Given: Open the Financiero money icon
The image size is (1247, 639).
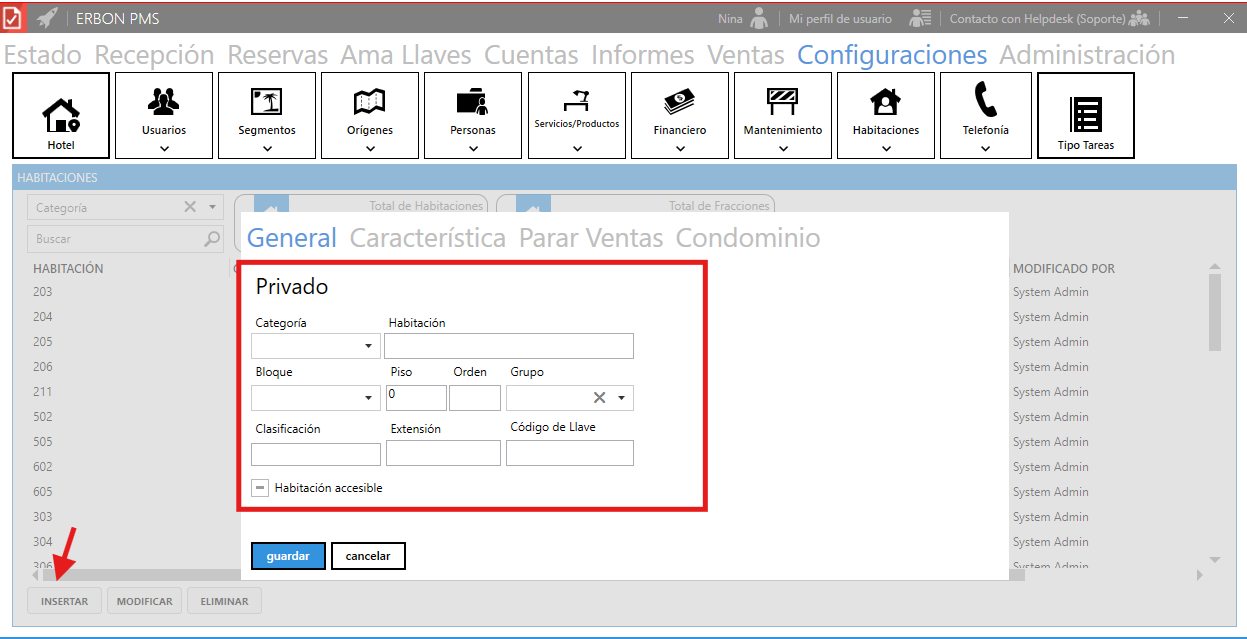Looking at the screenshot, I should (680, 101).
